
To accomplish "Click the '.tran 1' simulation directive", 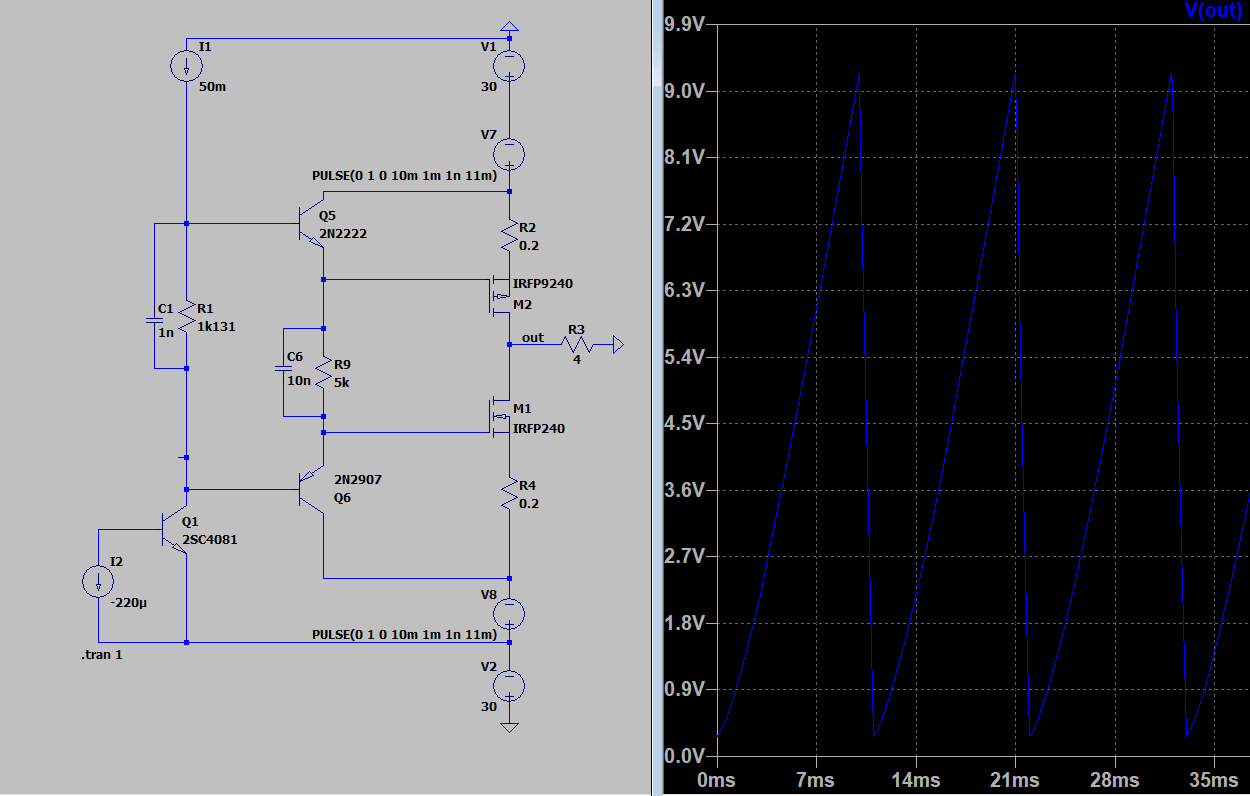I will (102, 655).
